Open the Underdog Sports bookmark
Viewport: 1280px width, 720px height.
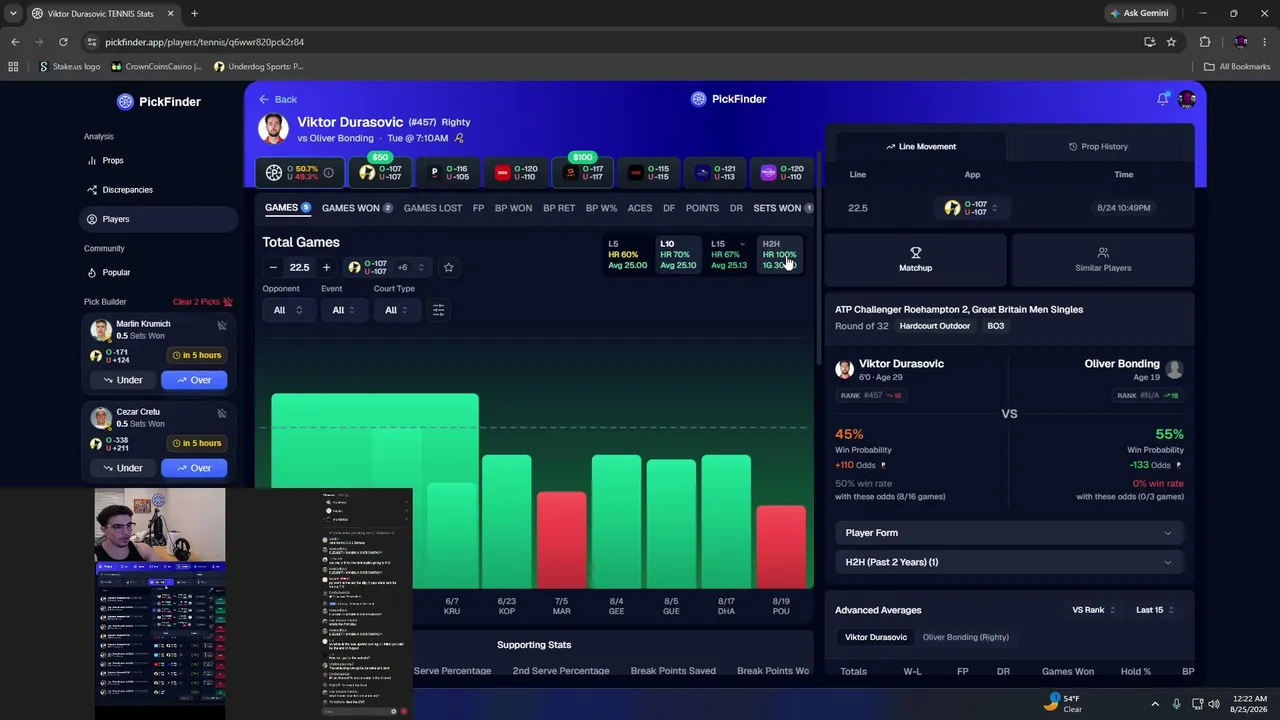point(258,67)
